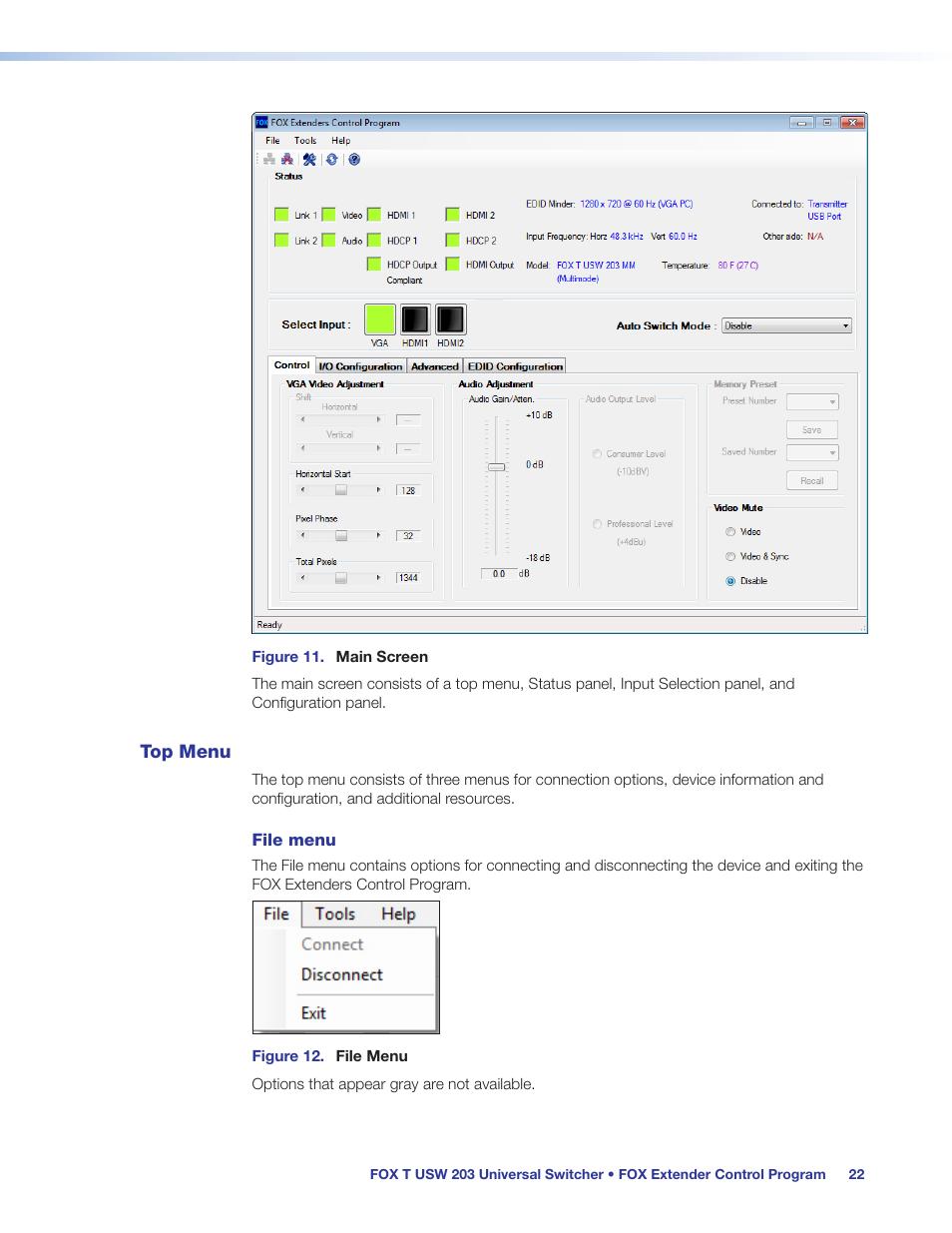Select the VGA input button

pyautogui.click(x=379, y=319)
